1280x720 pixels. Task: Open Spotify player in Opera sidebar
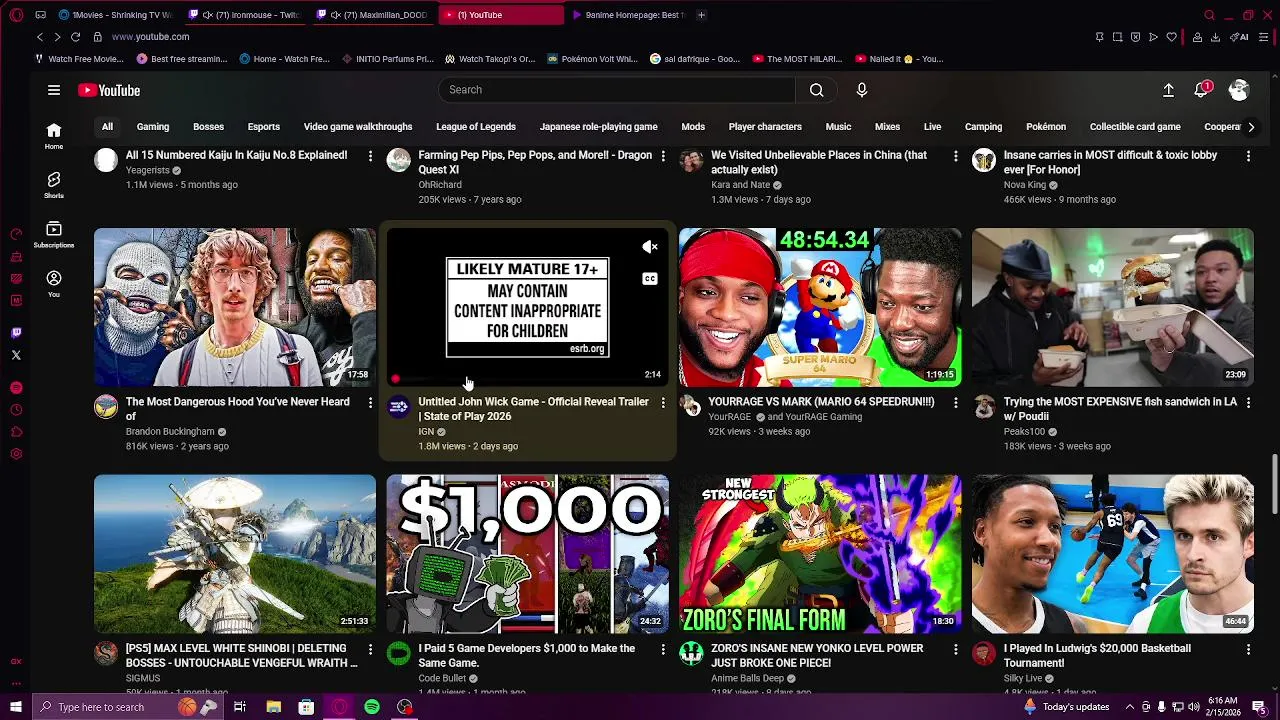[16, 387]
